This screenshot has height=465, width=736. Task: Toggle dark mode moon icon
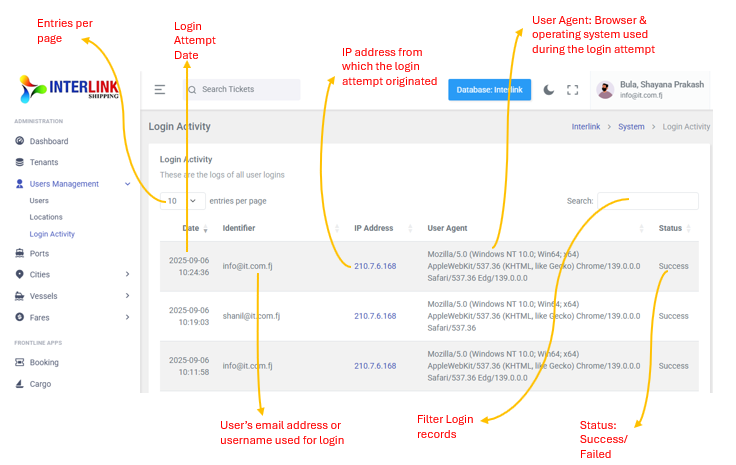click(549, 90)
